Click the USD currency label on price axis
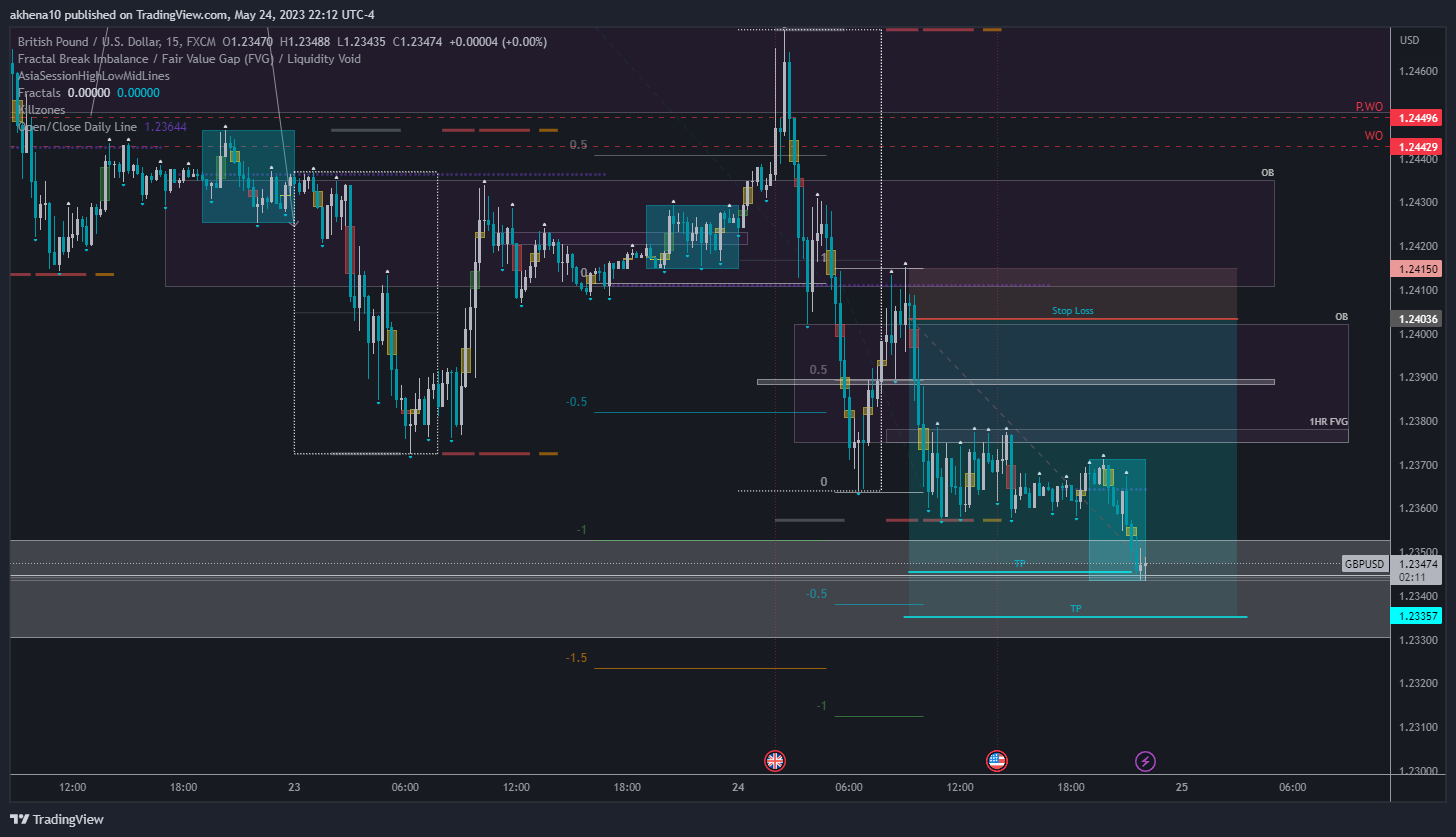 [1410, 40]
